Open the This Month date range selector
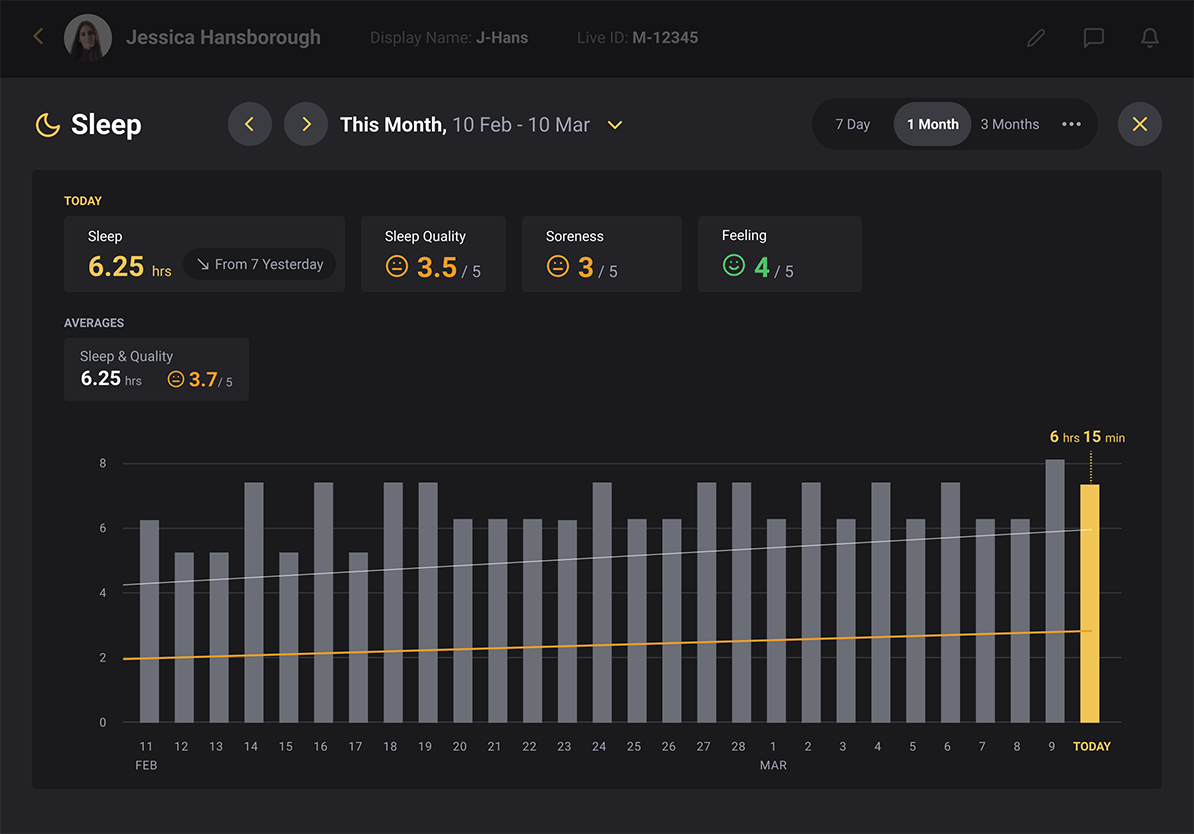Image resolution: width=1194 pixels, height=834 pixels. point(465,125)
